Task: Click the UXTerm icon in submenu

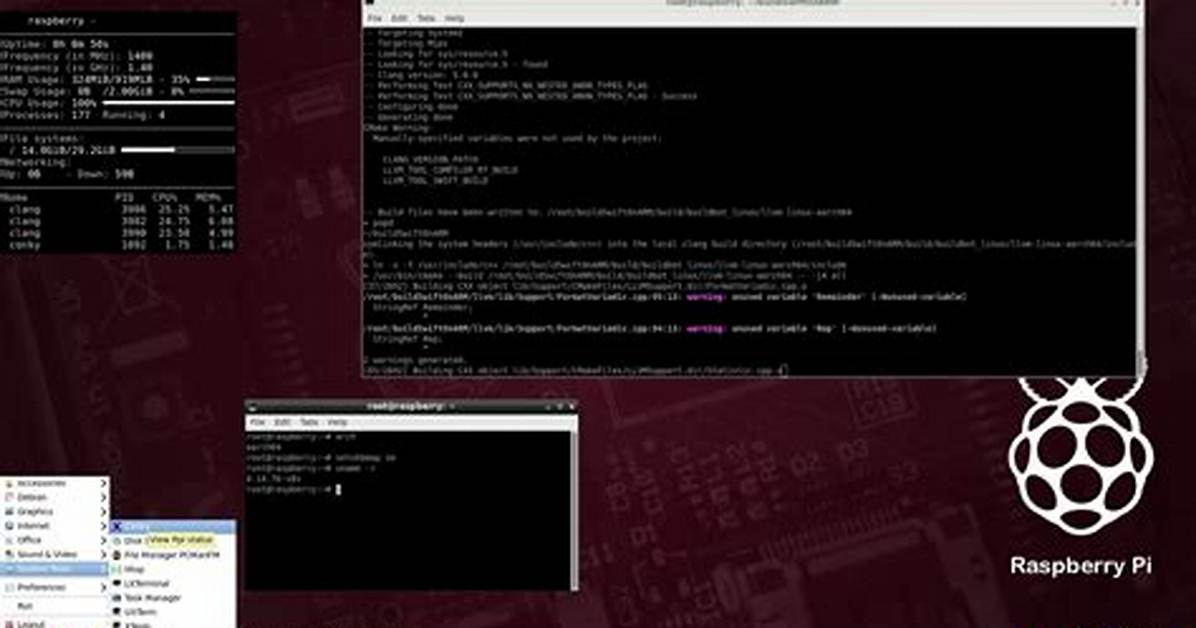Action: pyautogui.click(x=117, y=612)
